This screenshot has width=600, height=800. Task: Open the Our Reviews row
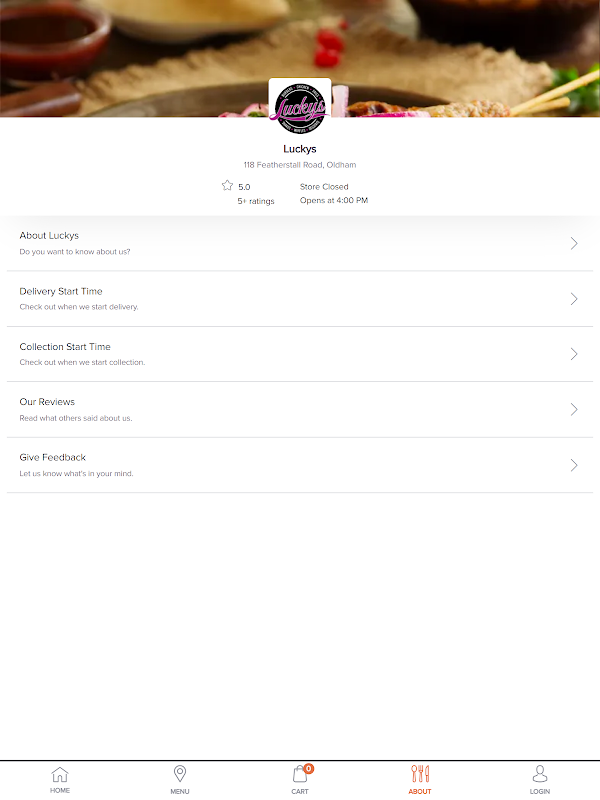(300, 410)
